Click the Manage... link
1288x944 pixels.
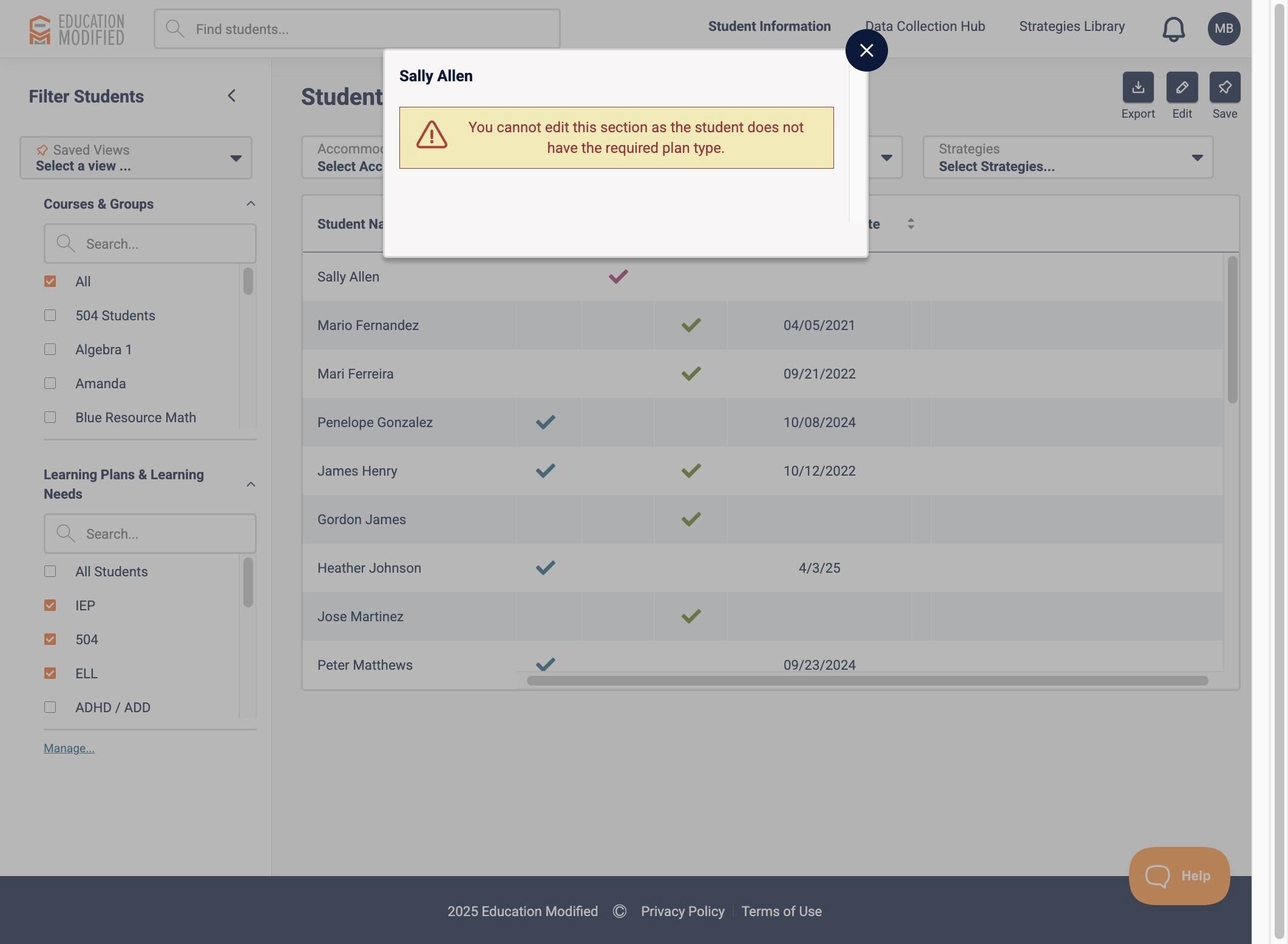coord(69,748)
